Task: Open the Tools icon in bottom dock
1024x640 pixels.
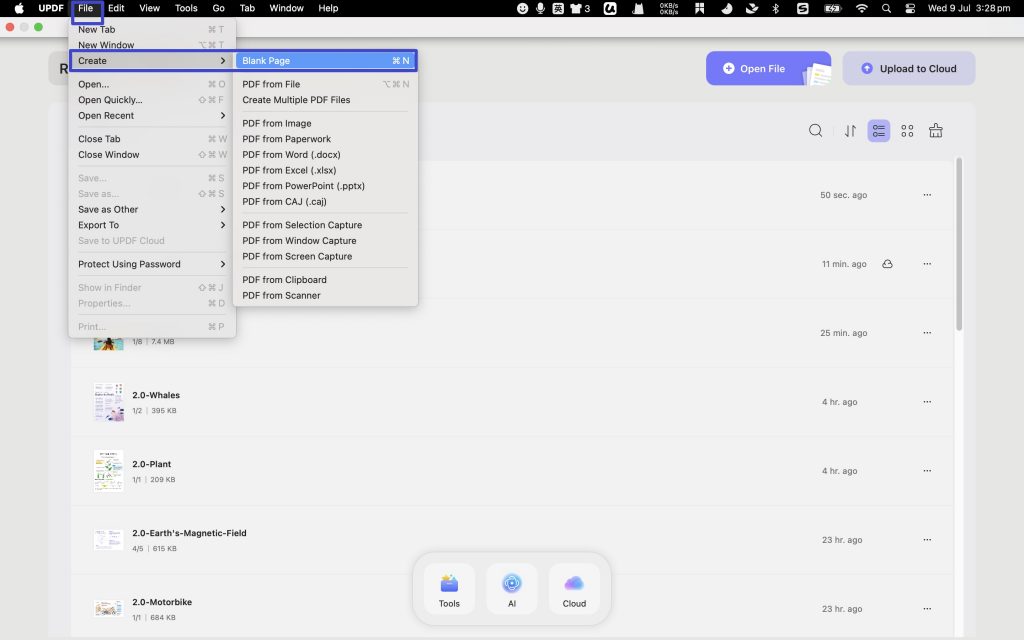Action: (x=449, y=590)
